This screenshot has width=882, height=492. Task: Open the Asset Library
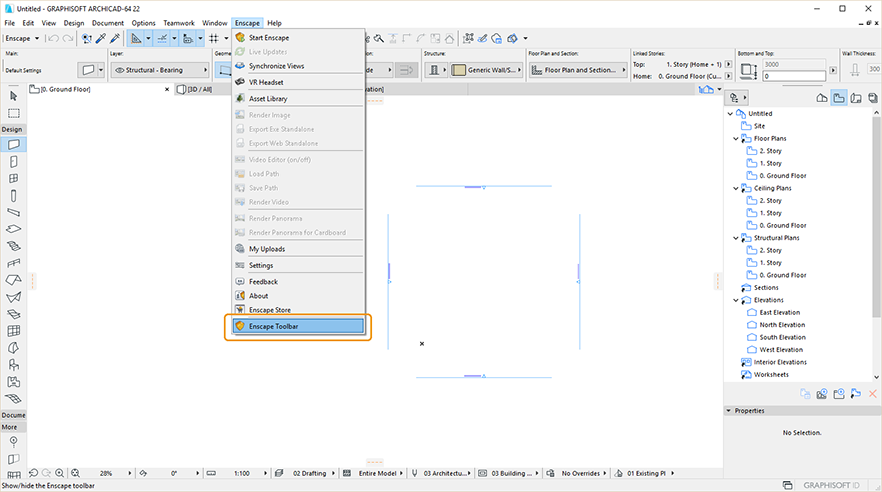tap(268, 99)
